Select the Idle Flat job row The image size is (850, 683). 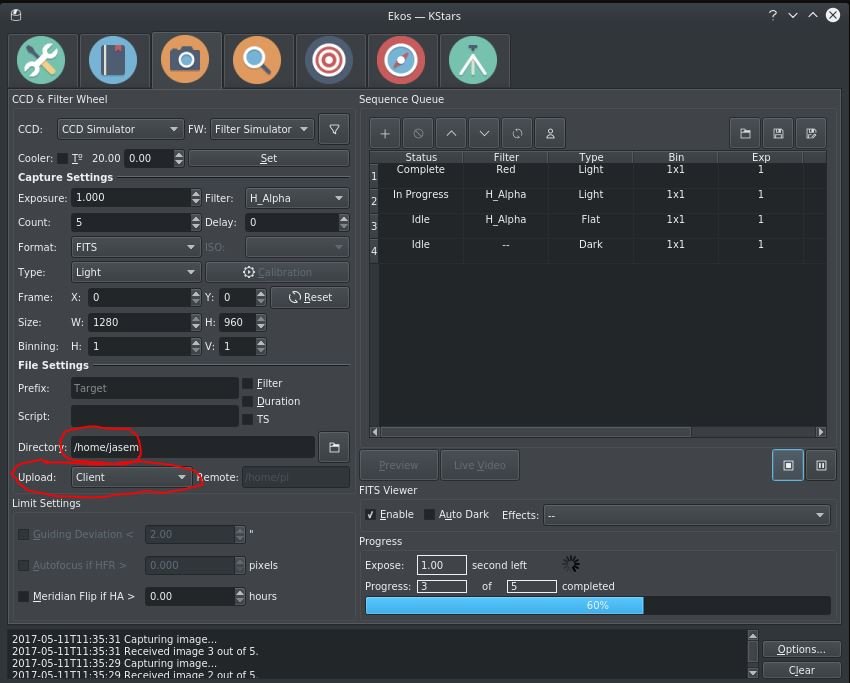(x=598, y=225)
